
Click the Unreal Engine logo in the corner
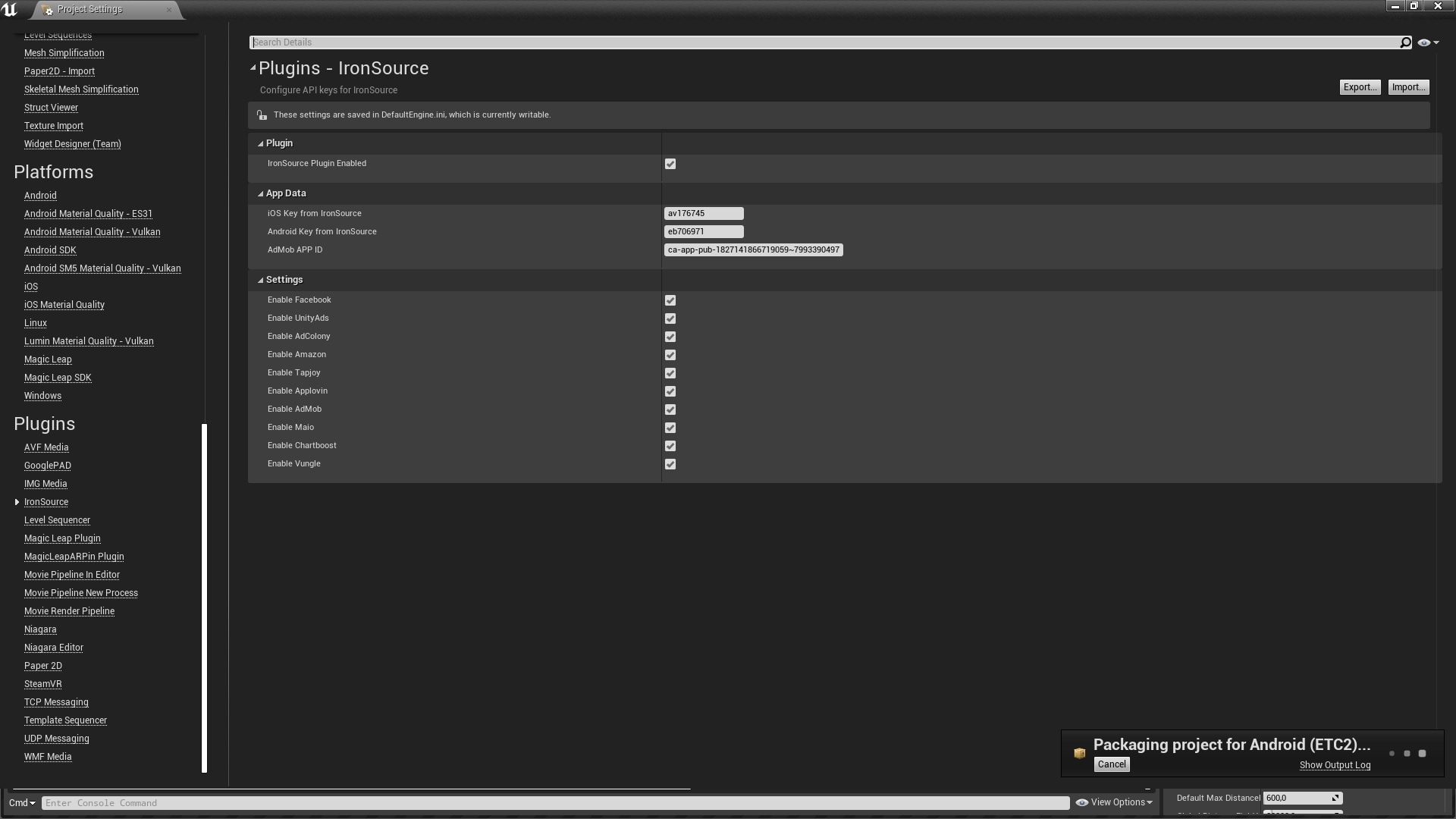10,9
